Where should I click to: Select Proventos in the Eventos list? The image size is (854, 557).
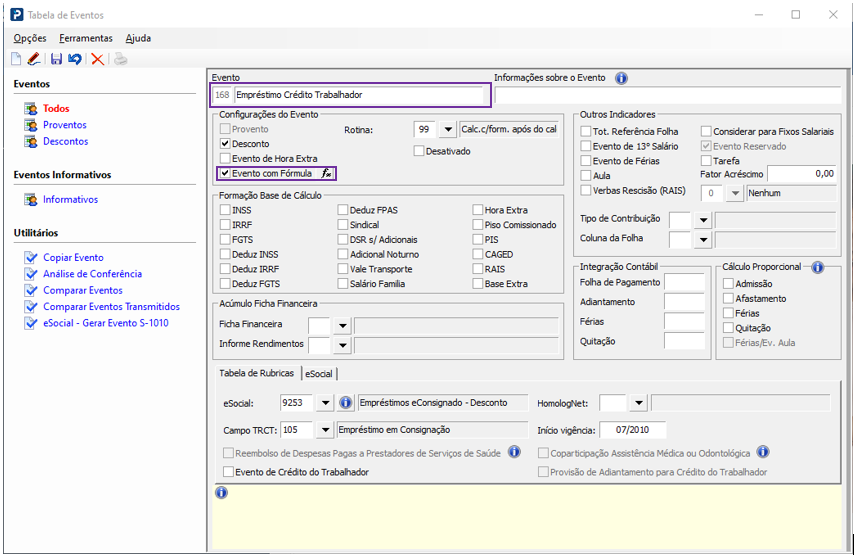pos(65,125)
